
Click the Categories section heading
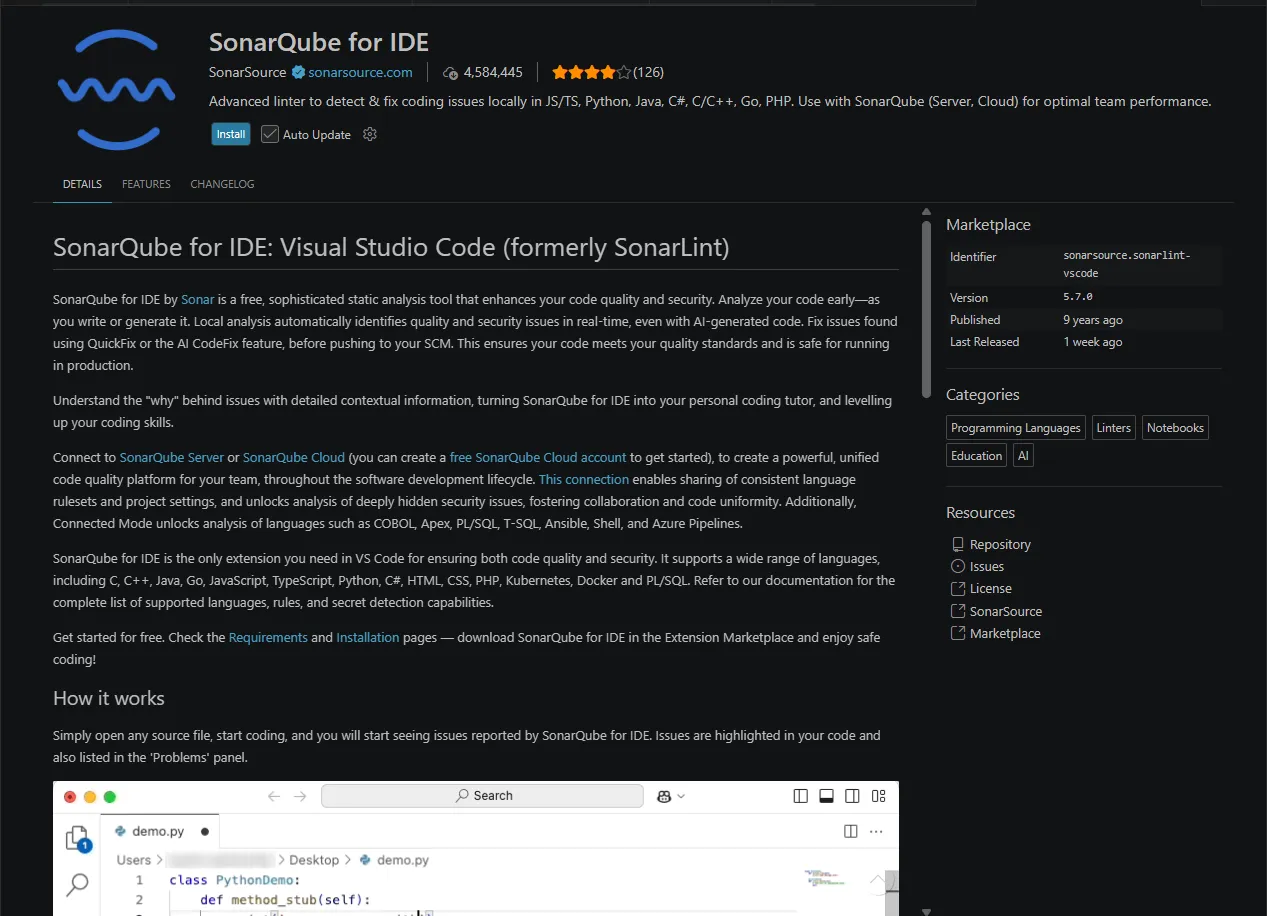983,394
